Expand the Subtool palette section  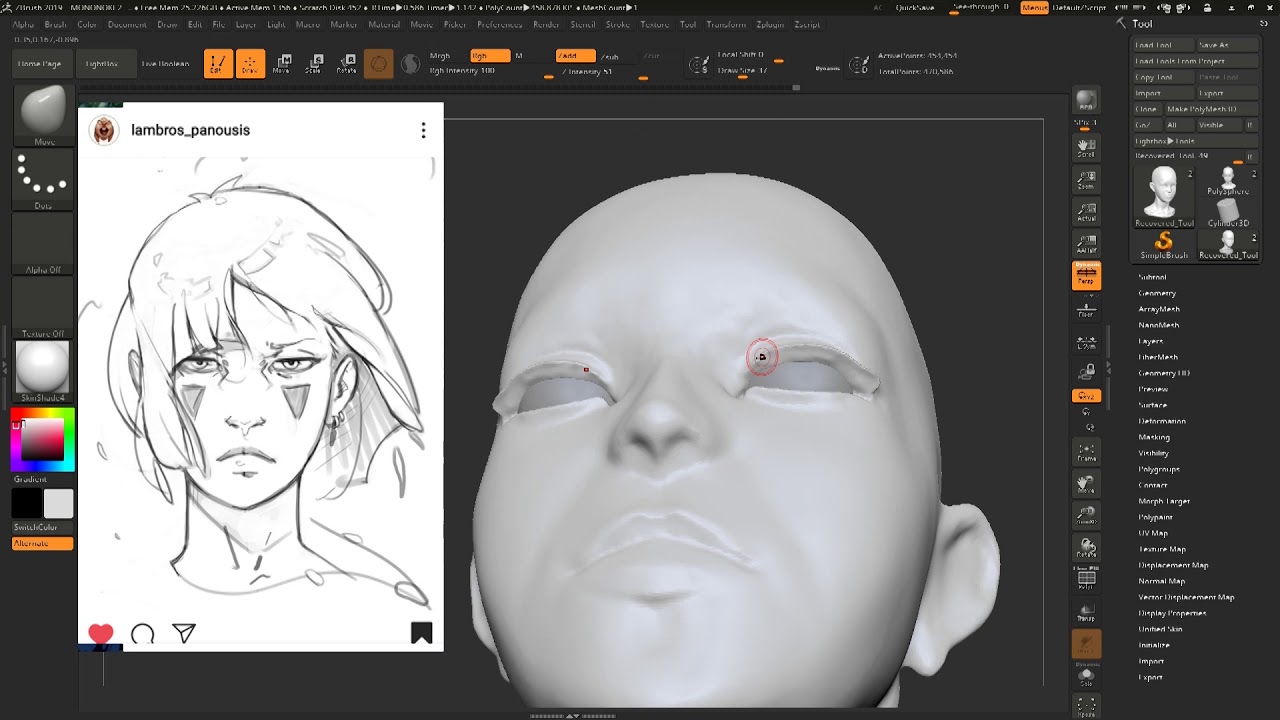click(x=1152, y=277)
